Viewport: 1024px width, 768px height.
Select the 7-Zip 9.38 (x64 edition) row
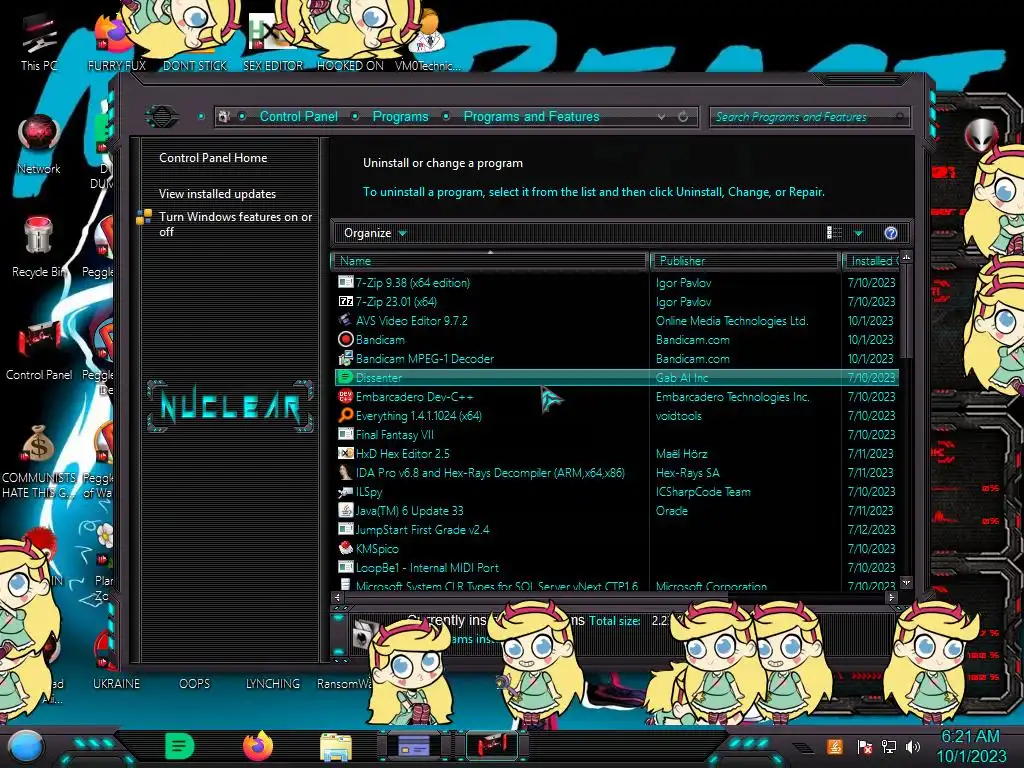pyautogui.click(x=616, y=283)
